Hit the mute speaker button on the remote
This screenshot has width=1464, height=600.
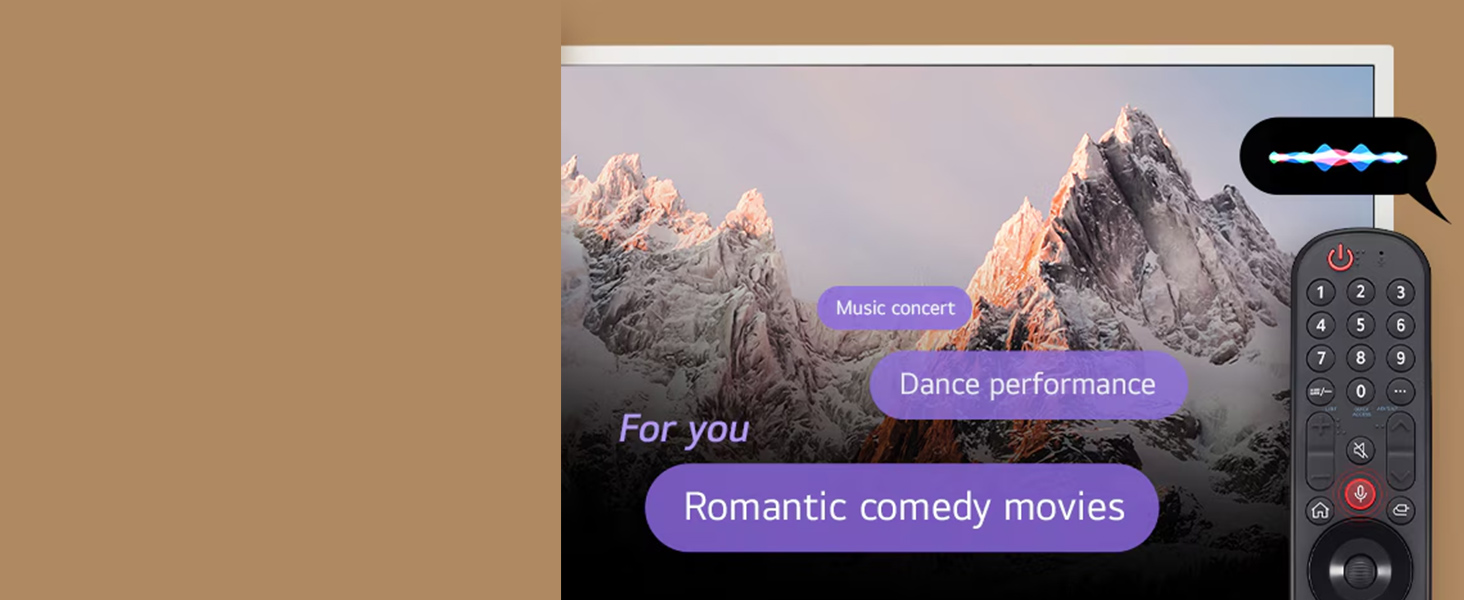pos(1360,450)
